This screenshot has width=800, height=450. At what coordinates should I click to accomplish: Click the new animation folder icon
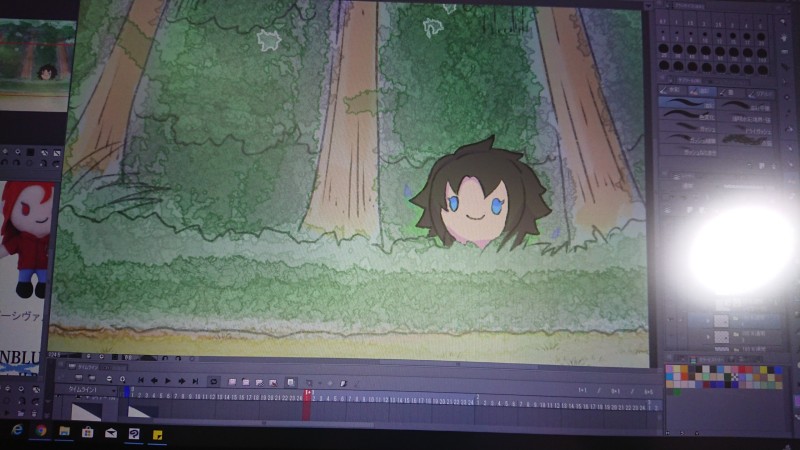232,382
